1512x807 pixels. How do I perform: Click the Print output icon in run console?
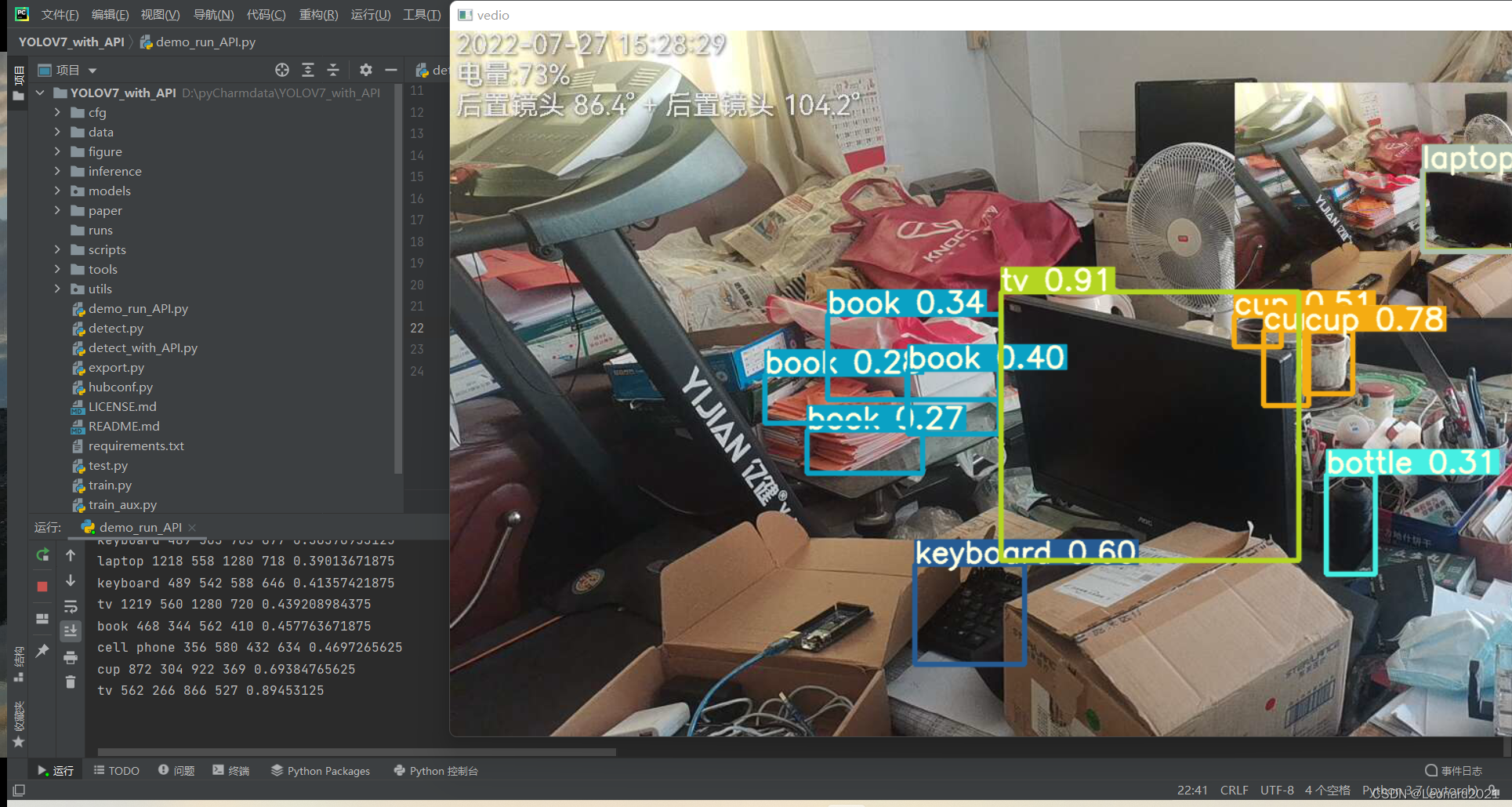coord(71,657)
